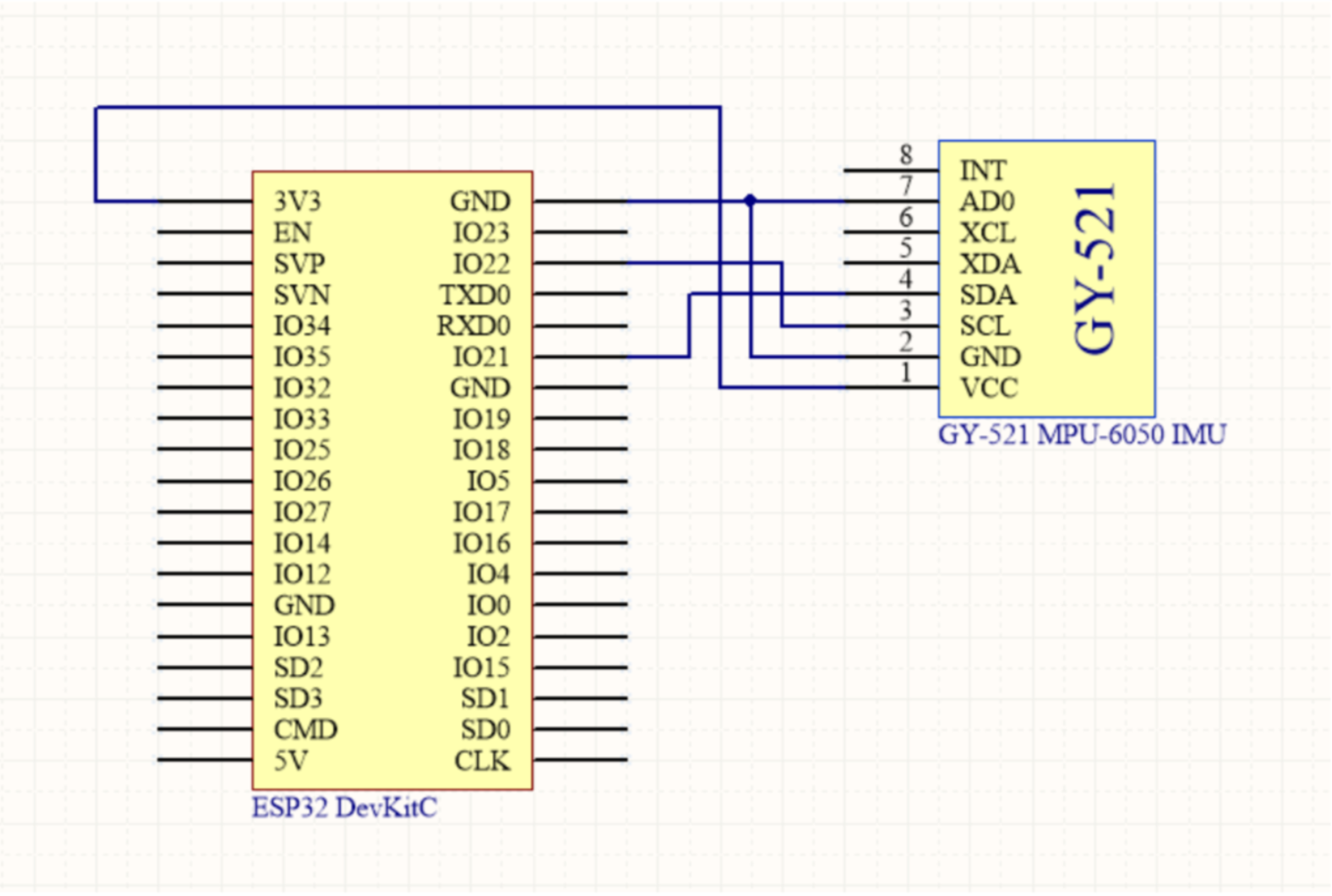The image size is (1332, 896).
Task: Click the VCC pin label on GY-521
Action: coord(988,388)
